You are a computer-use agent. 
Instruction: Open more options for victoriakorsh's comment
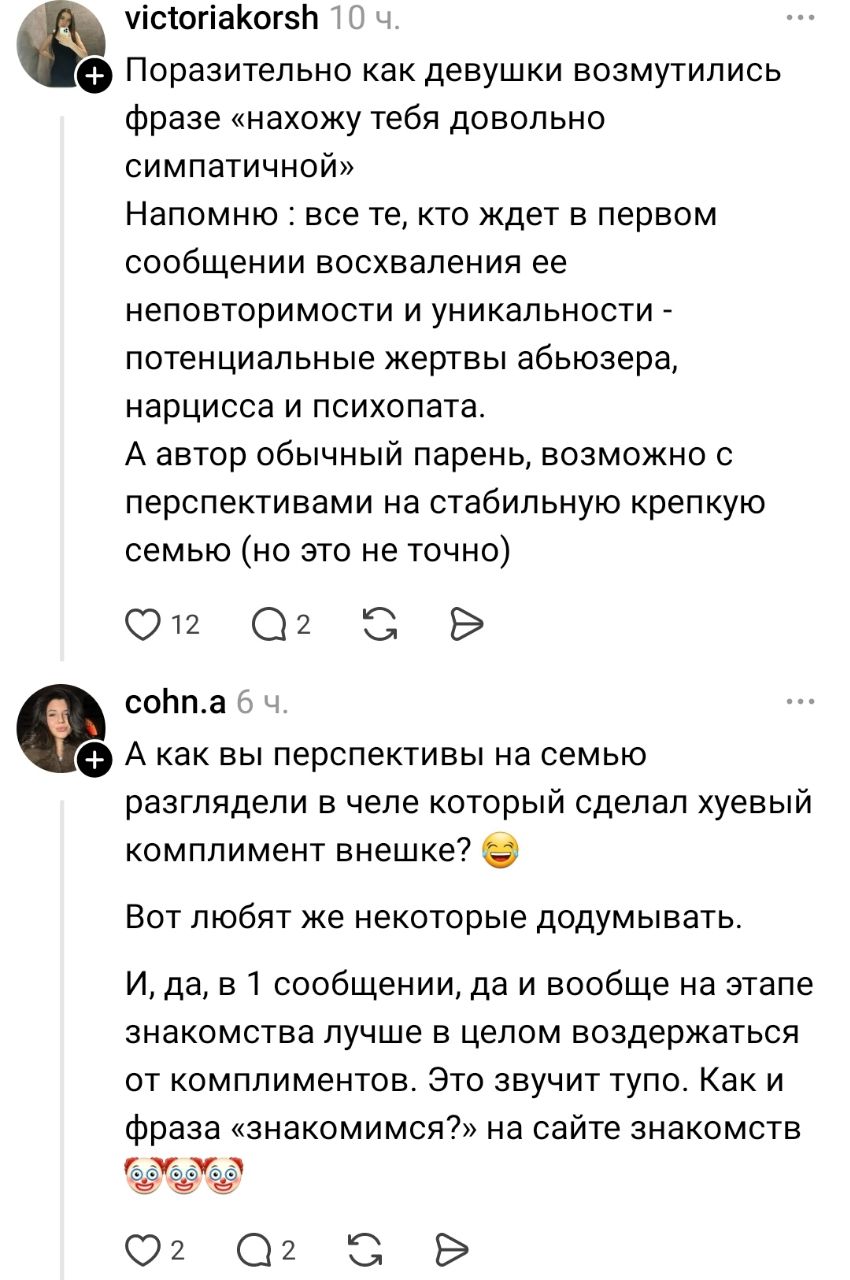coord(800,17)
